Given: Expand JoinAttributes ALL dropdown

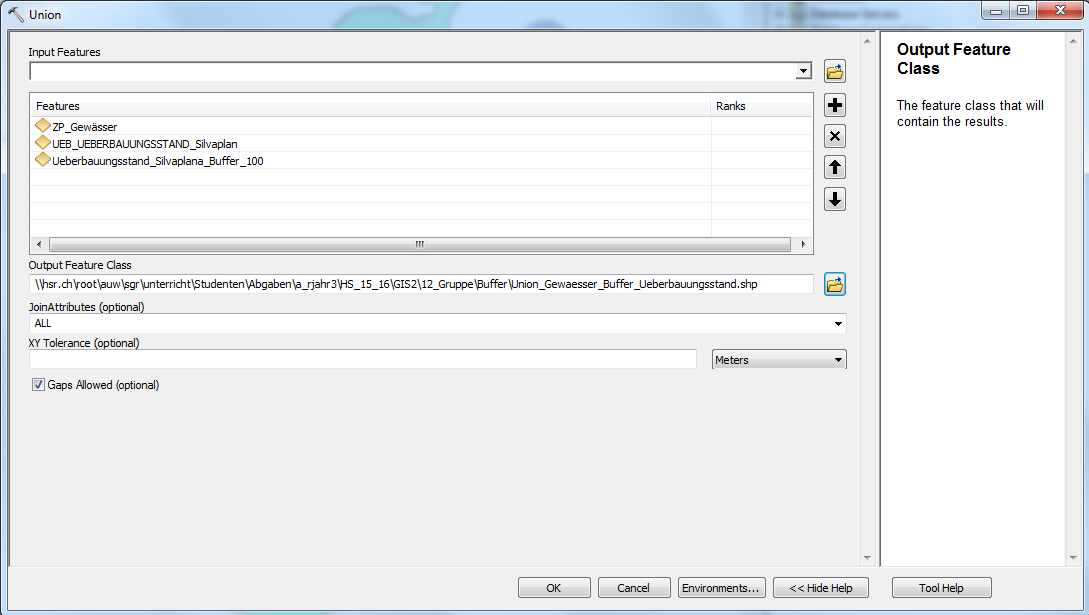Looking at the screenshot, I should point(838,323).
